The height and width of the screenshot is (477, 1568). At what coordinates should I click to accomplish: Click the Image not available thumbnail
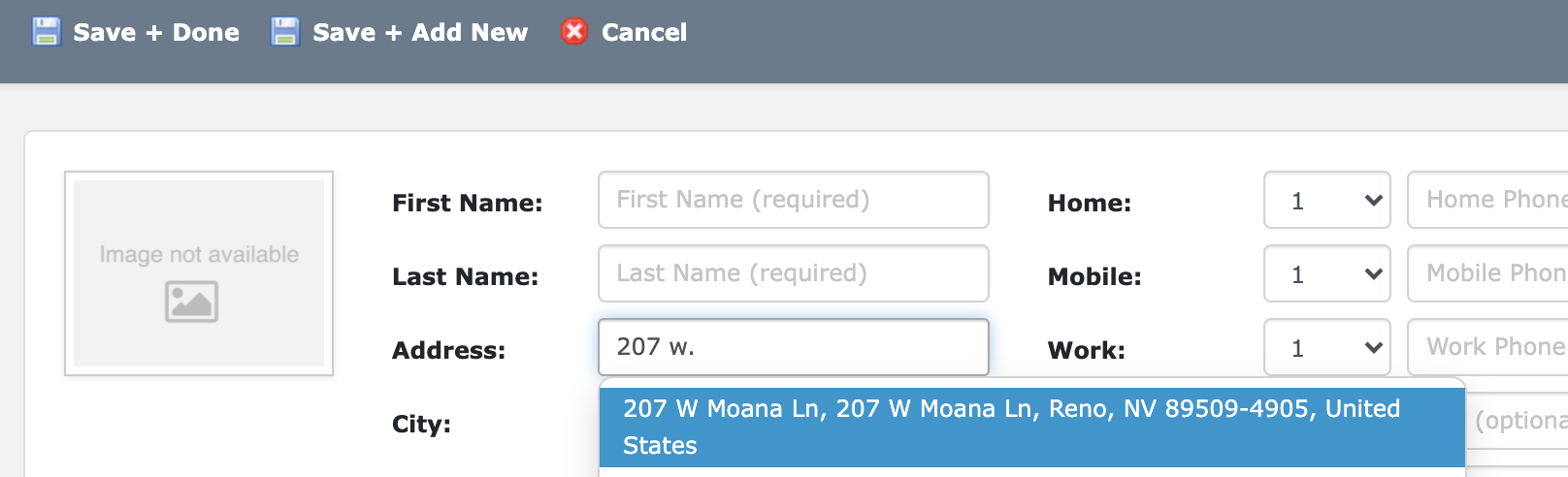click(199, 273)
